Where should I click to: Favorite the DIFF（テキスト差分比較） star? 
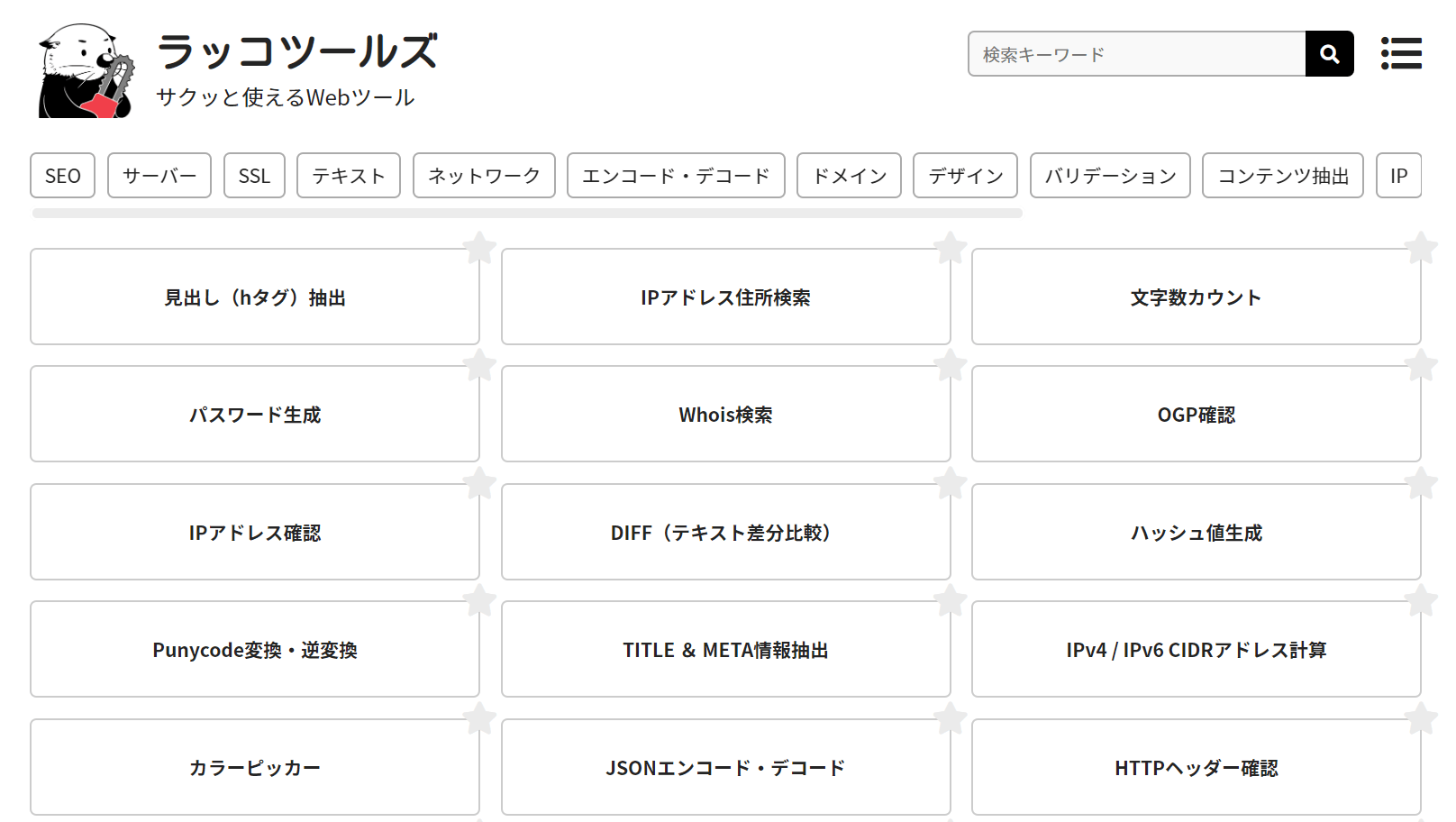click(x=951, y=483)
